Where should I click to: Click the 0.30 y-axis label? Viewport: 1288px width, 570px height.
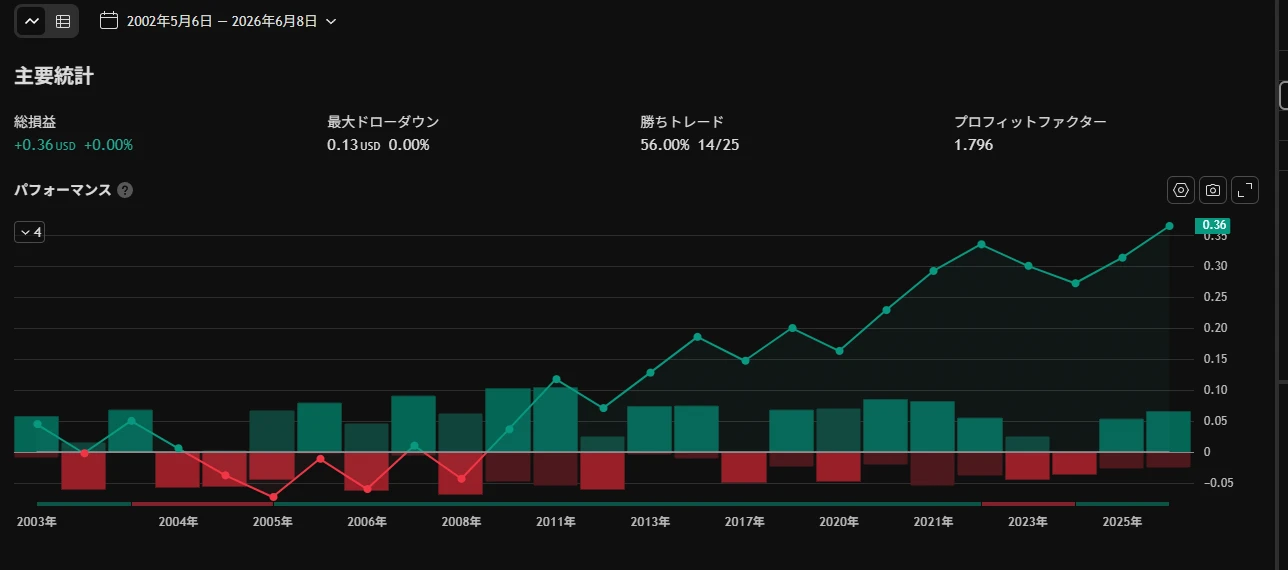(1216, 266)
